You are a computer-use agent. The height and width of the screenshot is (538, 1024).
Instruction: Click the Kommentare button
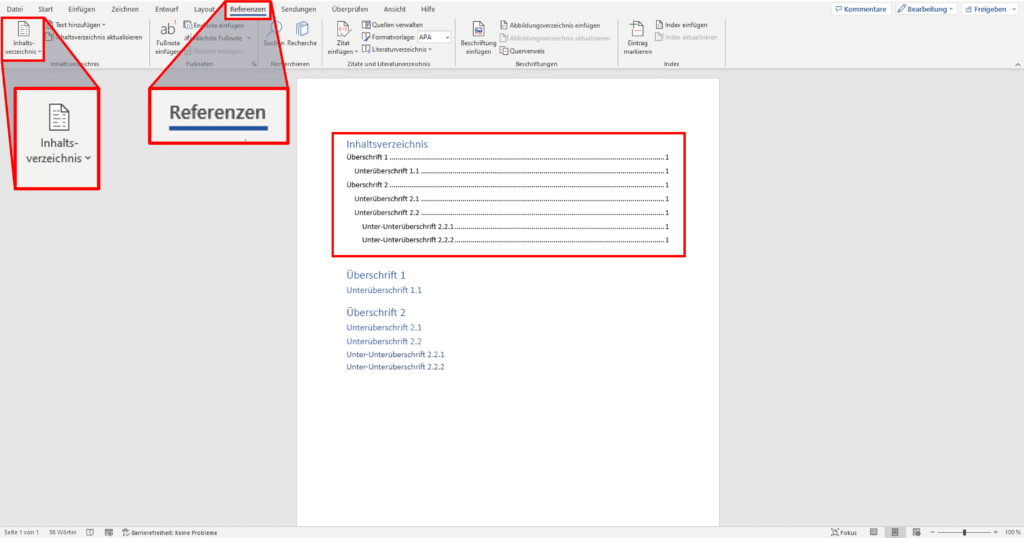pos(860,9)
